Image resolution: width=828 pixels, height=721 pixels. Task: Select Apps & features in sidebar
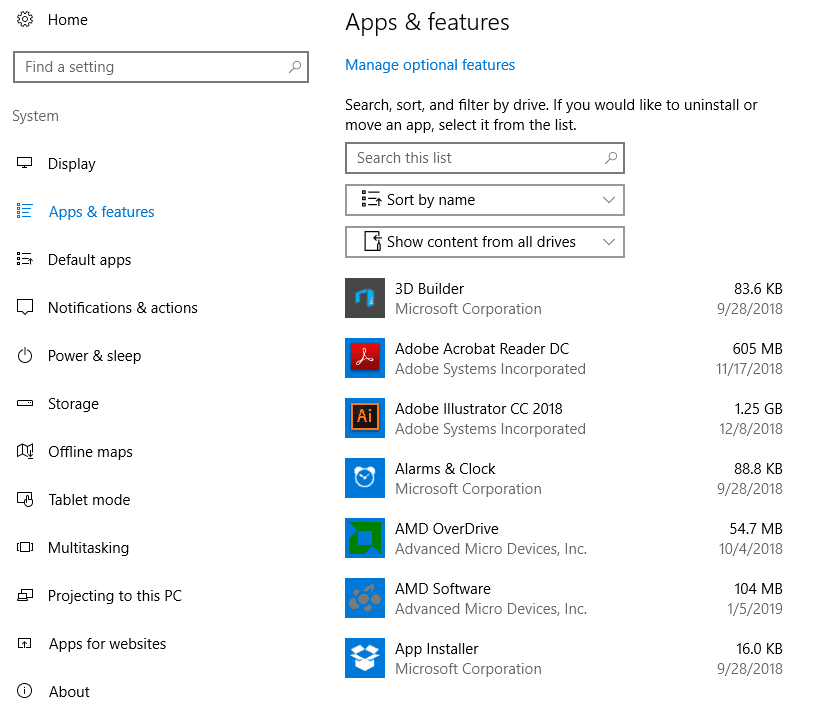(x=101, y=212)
